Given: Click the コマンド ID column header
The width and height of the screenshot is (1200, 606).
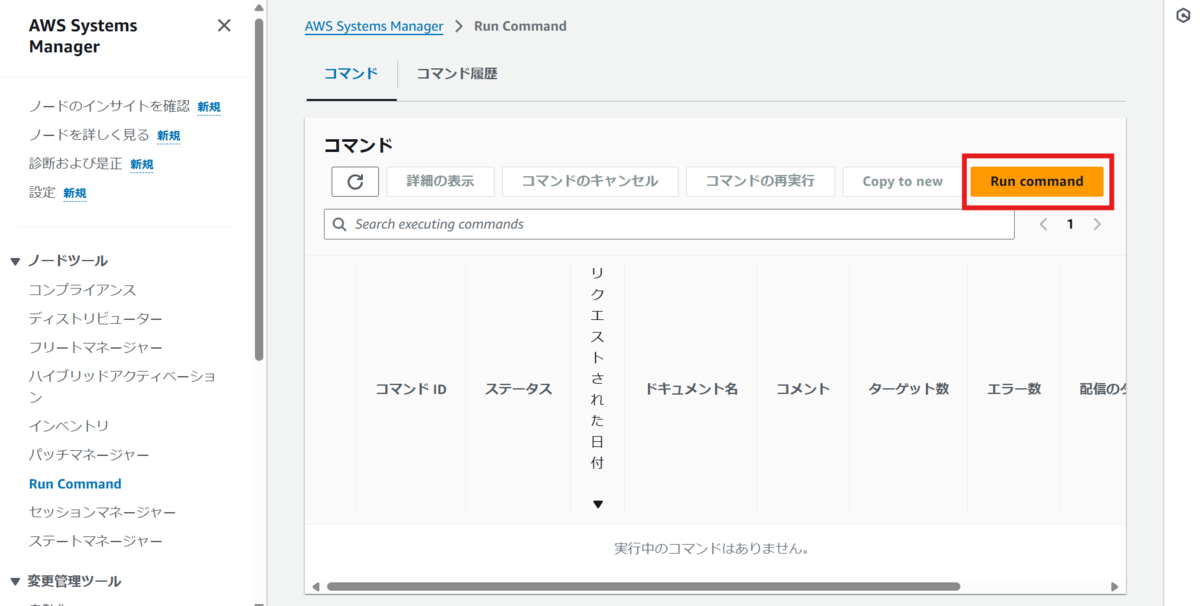Looking at the screenshot, I should click(411, 389).
